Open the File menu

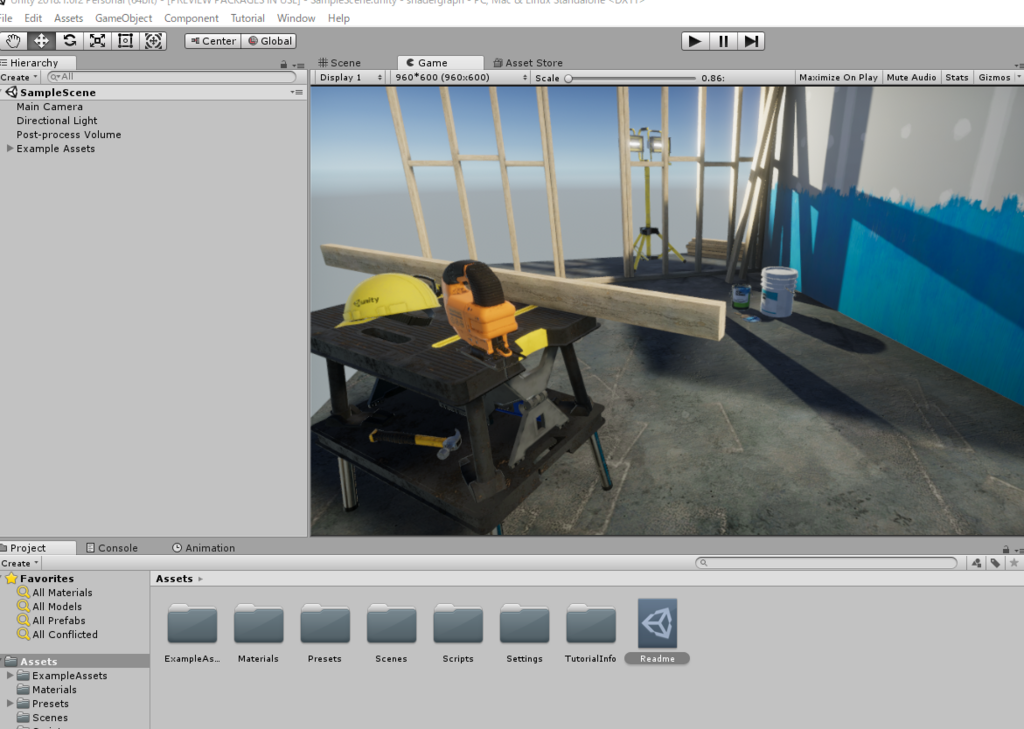(x=6, y=18)
